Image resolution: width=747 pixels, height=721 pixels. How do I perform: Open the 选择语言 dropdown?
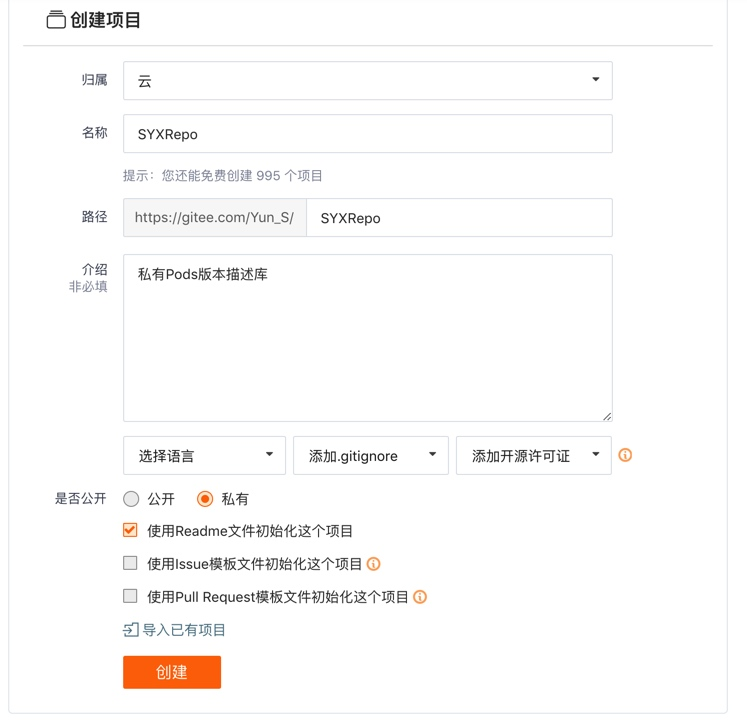[x=204, y=455]
